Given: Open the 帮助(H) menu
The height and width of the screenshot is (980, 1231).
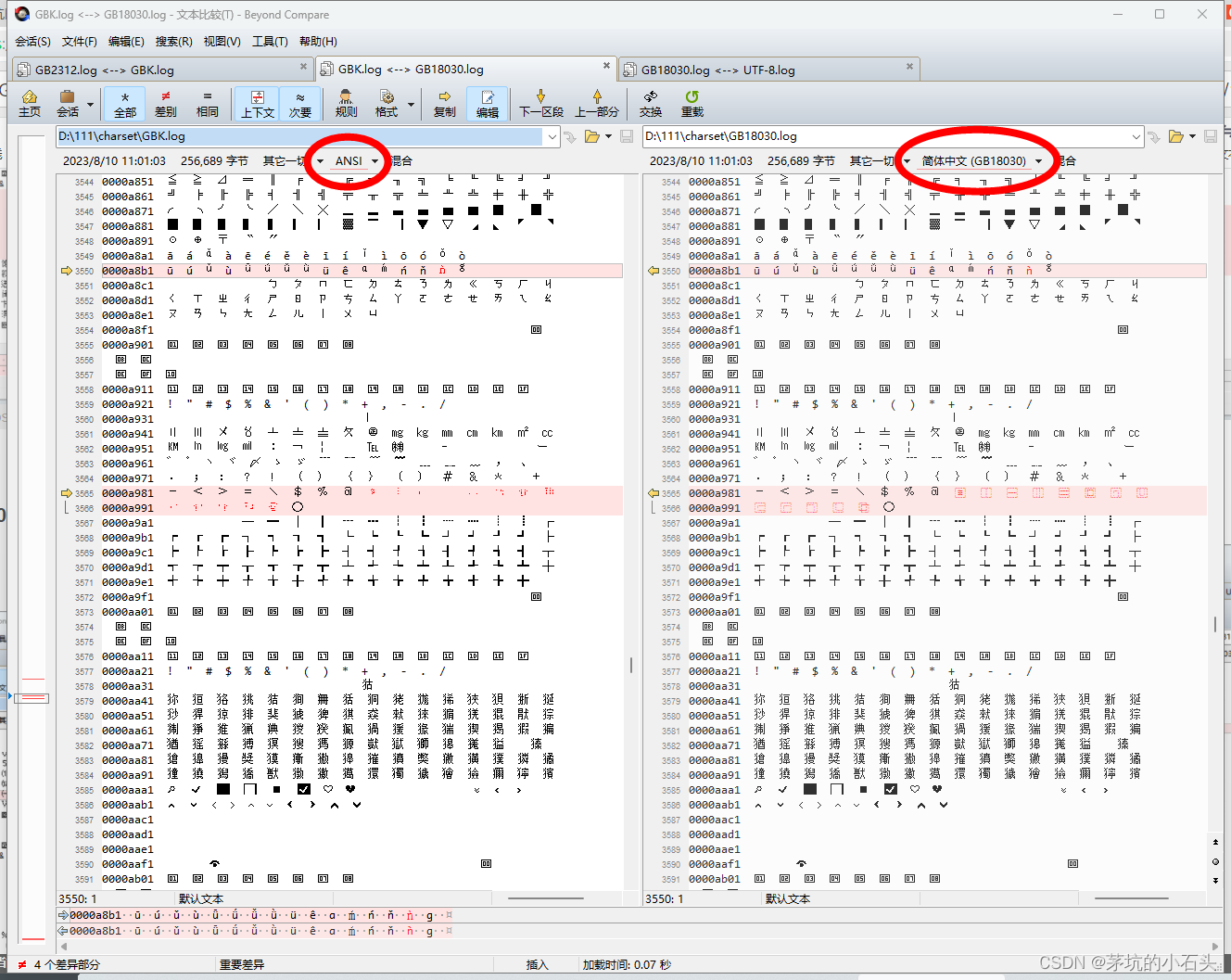Looking at the screenshot, I should (318, 41).
